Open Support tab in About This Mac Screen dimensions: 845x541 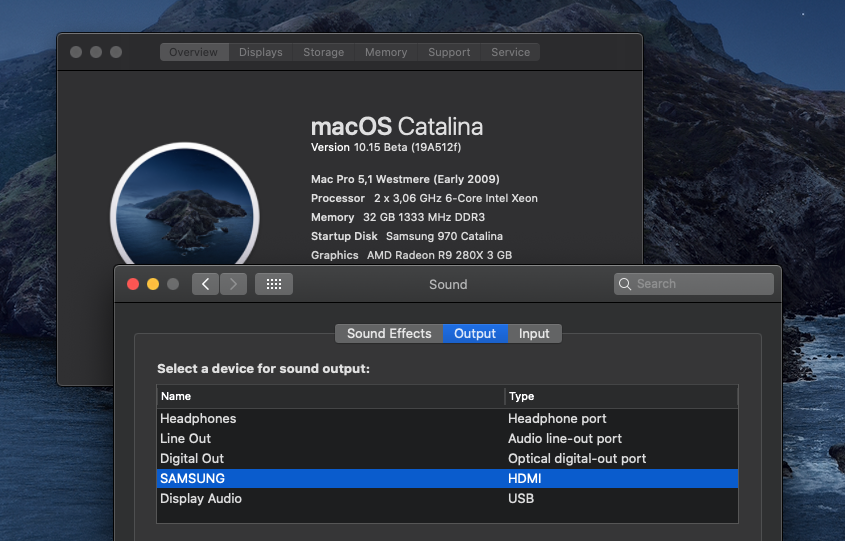(x=449, y=52)
